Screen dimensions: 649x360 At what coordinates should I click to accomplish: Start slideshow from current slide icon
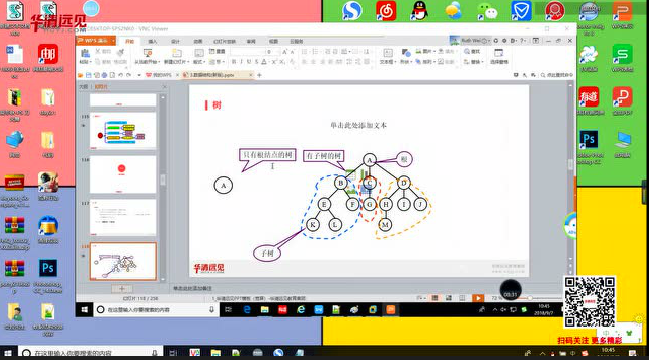pos(148,53)
